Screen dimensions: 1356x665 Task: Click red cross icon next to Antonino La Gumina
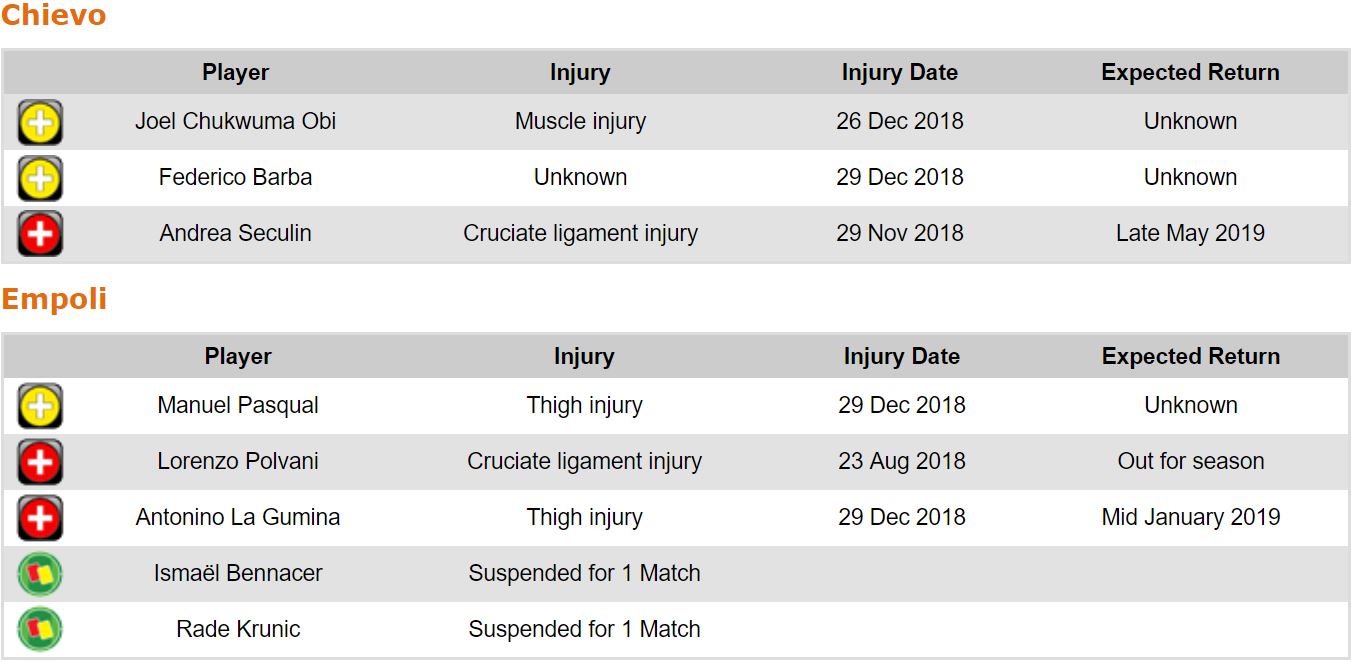tap(40, 519)
